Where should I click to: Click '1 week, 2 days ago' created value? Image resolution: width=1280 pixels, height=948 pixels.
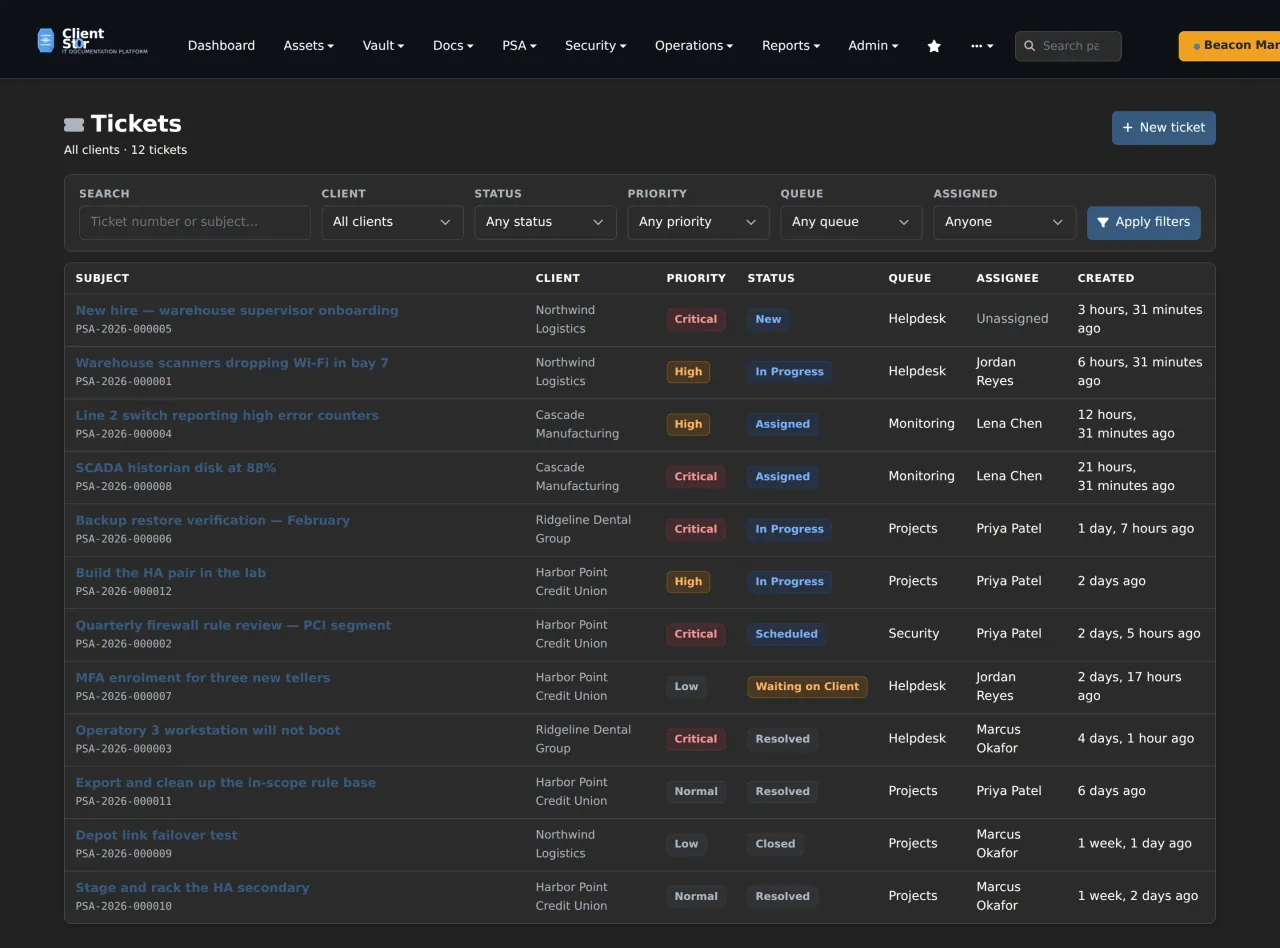coord(1138,896)
